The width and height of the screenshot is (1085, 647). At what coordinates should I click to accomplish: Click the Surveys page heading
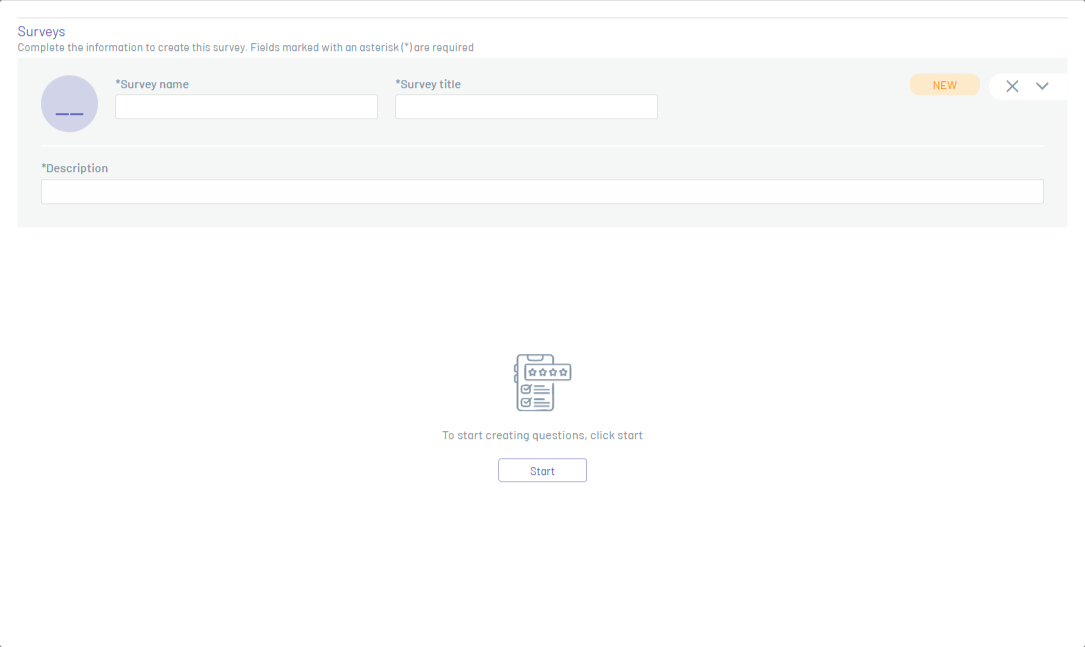click(x=41, y=32)
